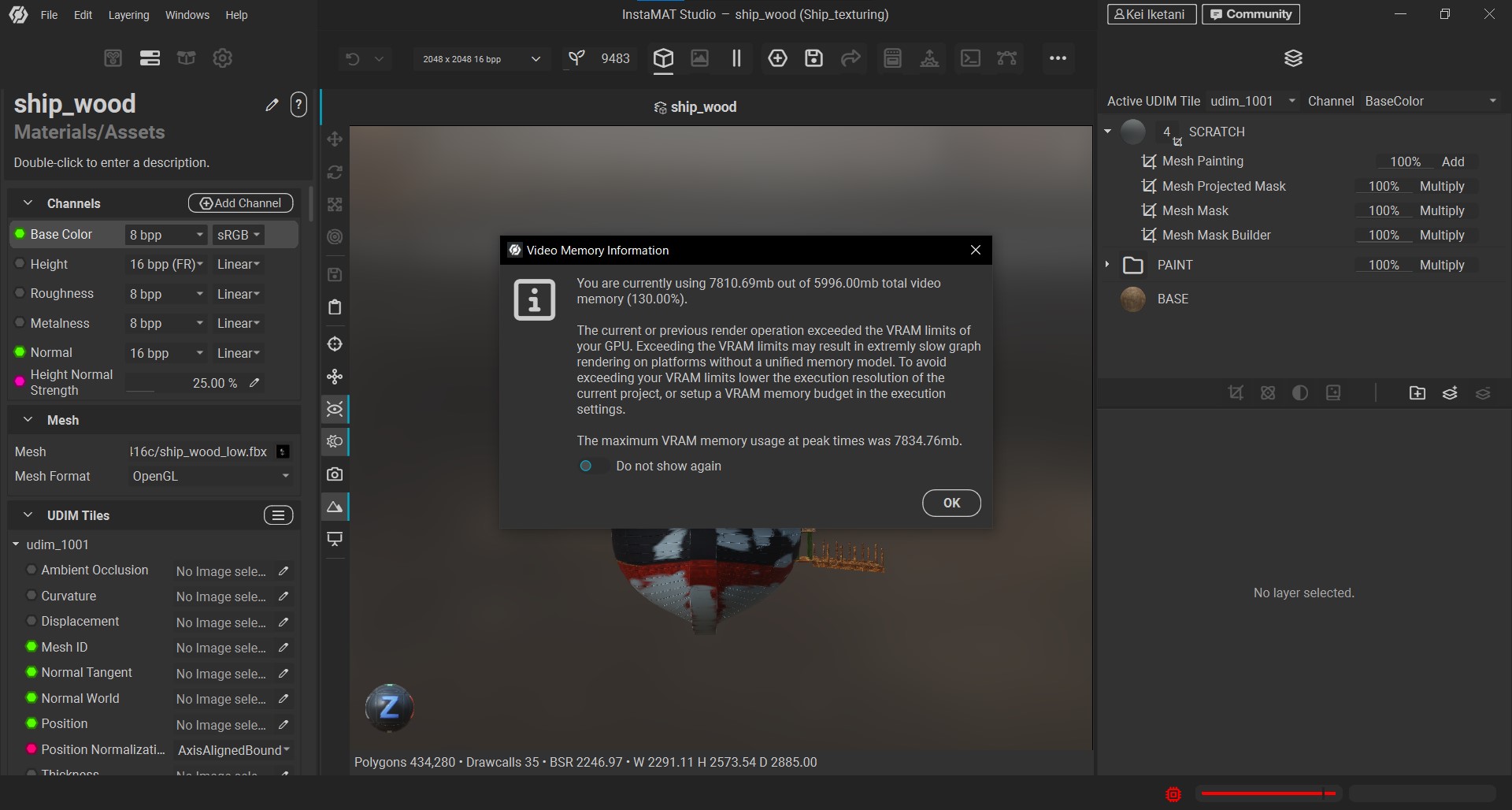
Task: Close the Video Memory Information dialog
Action: pos(976,250)
